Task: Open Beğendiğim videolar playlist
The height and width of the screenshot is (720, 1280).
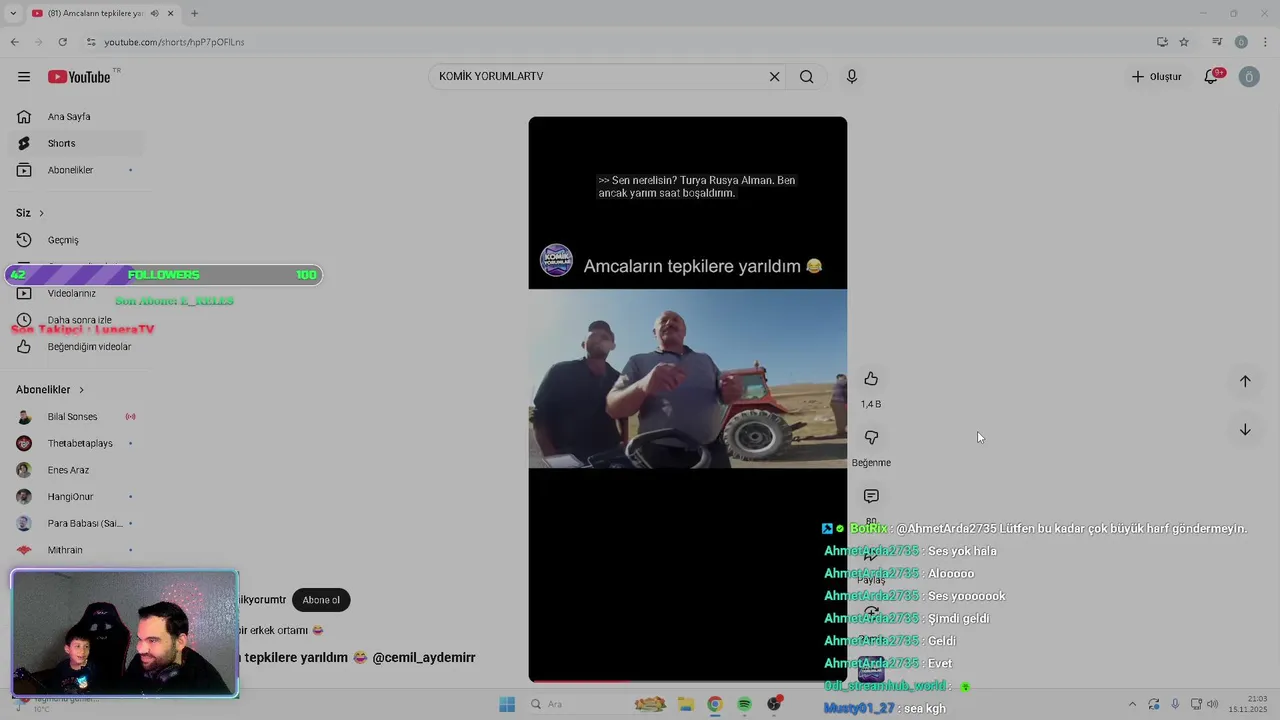Action: pyautogui.click(x=76, y=347)
